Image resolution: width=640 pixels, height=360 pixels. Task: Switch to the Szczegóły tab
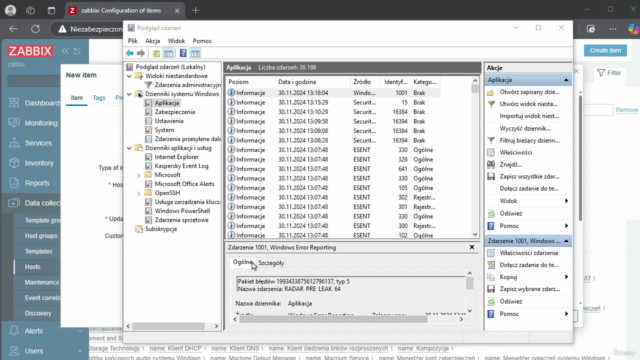[x=271, y=263]
